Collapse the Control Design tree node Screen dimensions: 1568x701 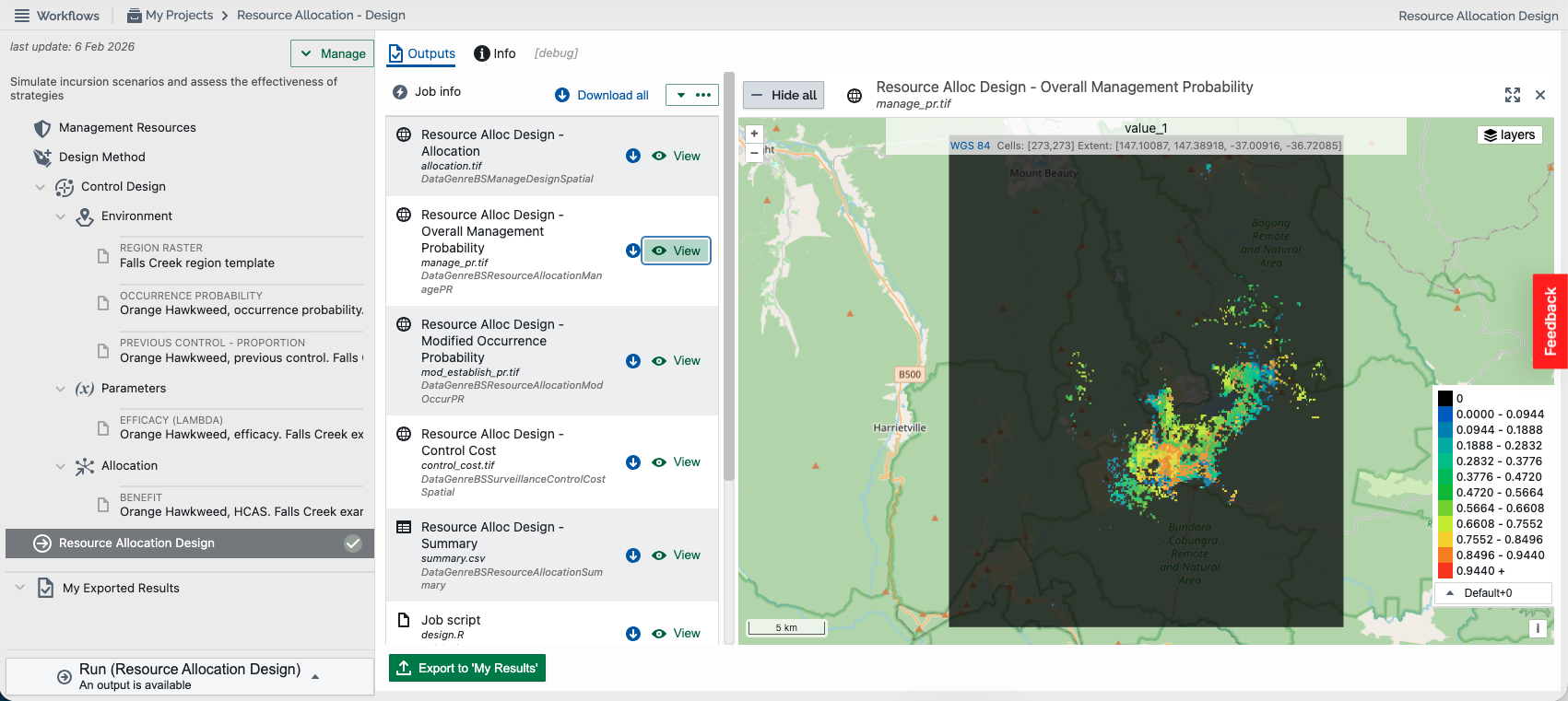(x=40, y=187)
